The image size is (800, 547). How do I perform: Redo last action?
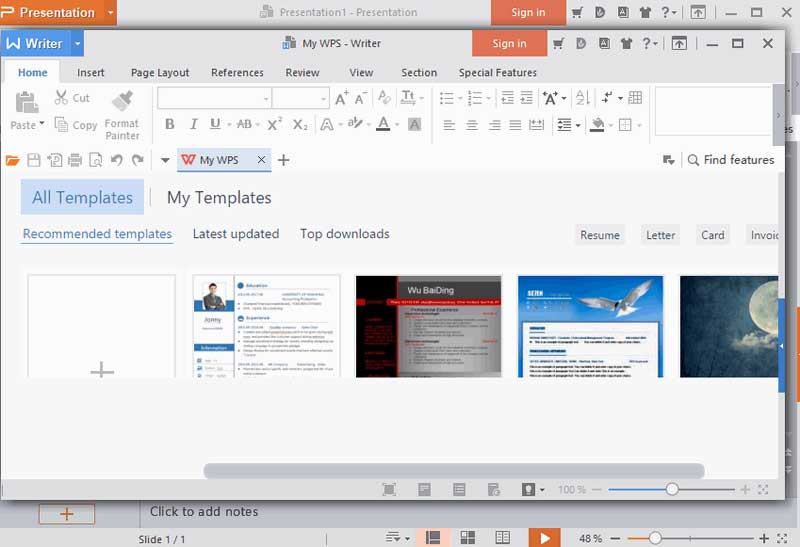(x=138, y=160)
